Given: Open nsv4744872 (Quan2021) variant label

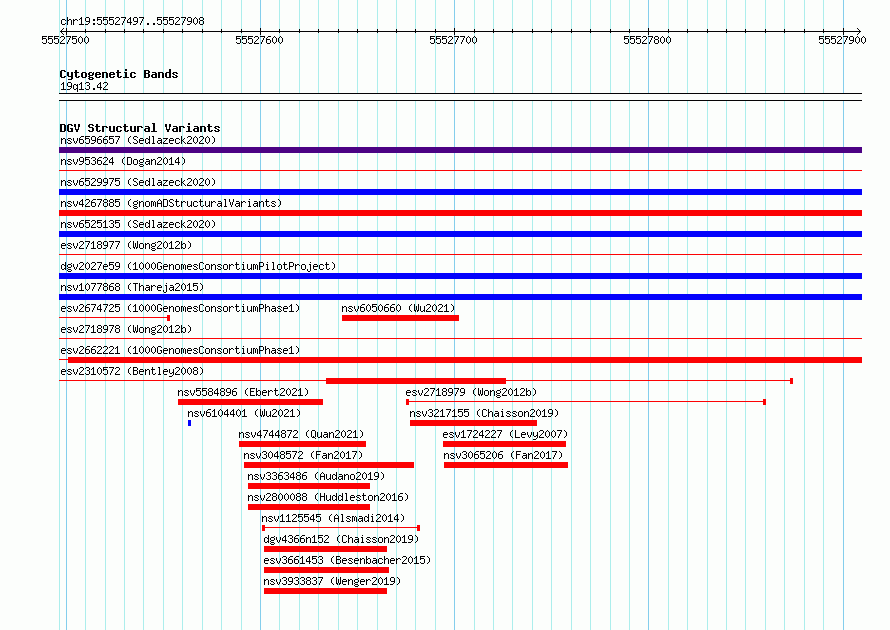Looking at the screenshot, I should tap(301, 434).
